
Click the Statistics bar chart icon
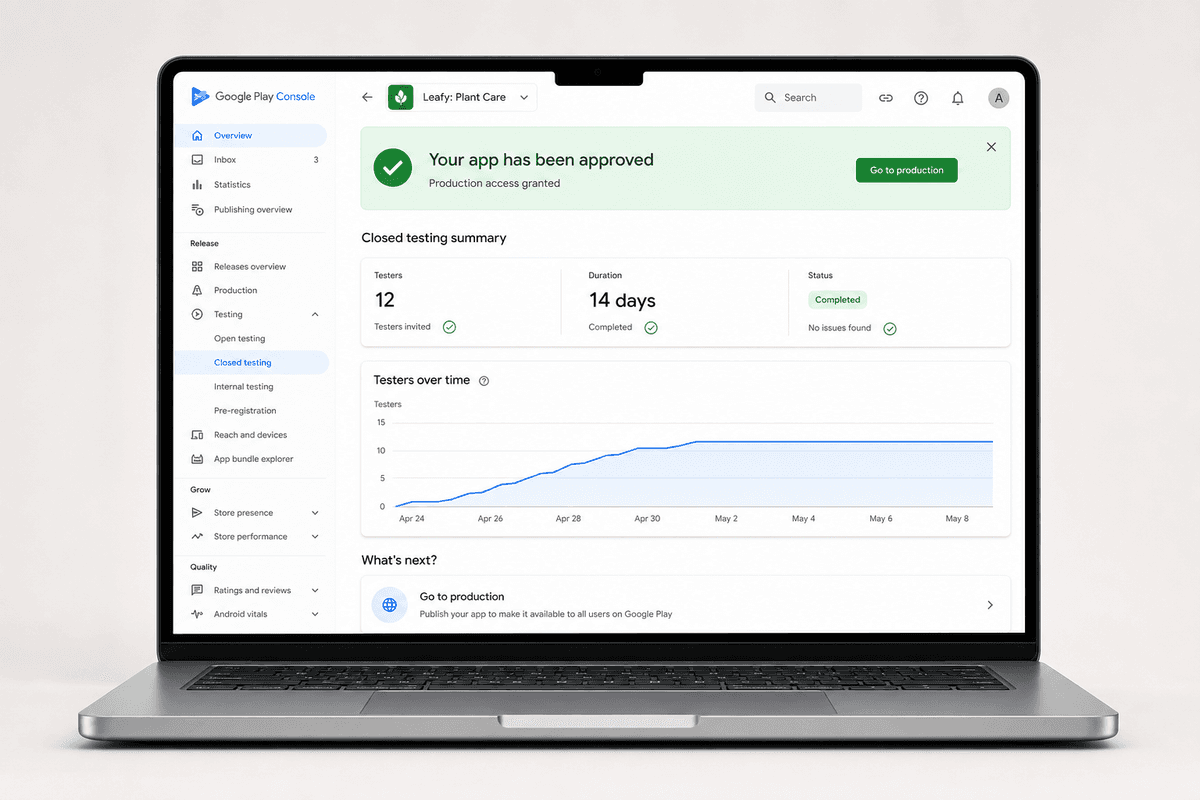click(x=197, y=185)
